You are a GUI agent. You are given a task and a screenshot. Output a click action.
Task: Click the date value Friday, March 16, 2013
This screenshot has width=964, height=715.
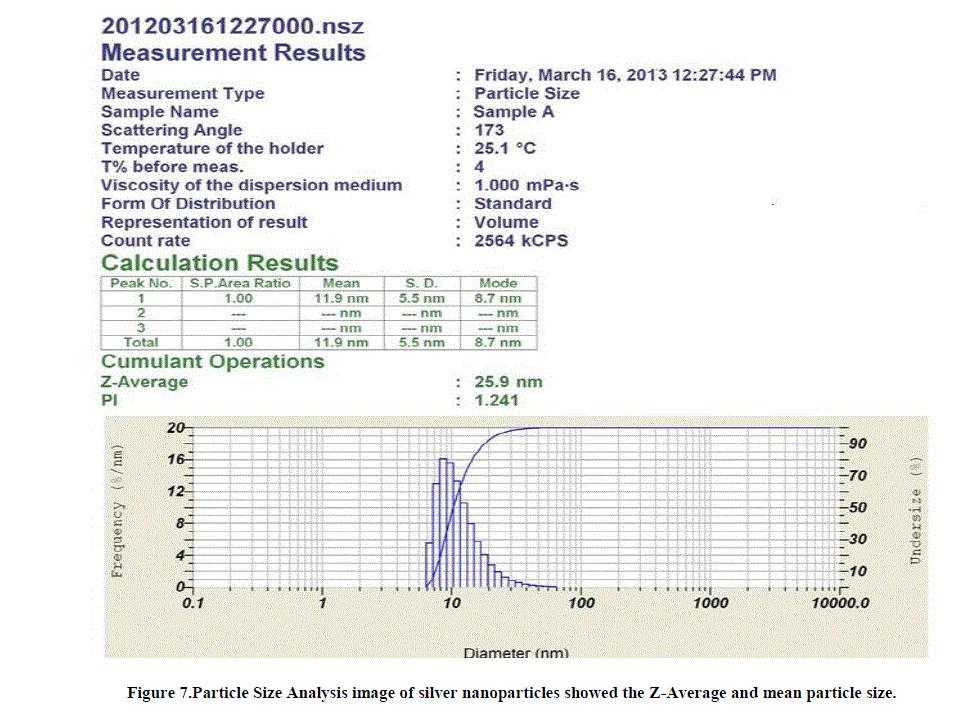tap(624, 75)
